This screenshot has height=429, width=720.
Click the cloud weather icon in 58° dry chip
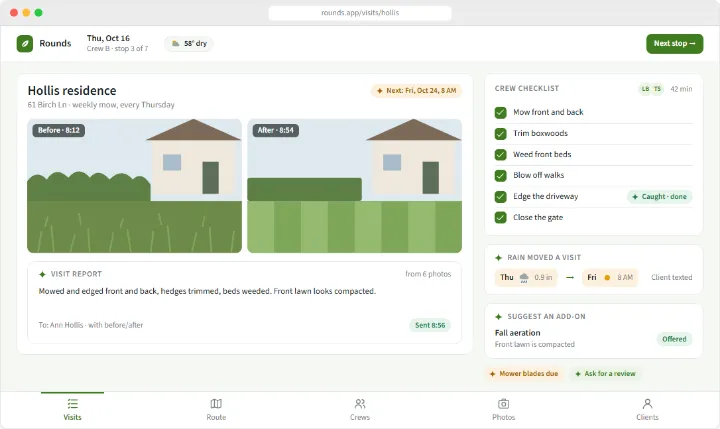coord(175,44)
